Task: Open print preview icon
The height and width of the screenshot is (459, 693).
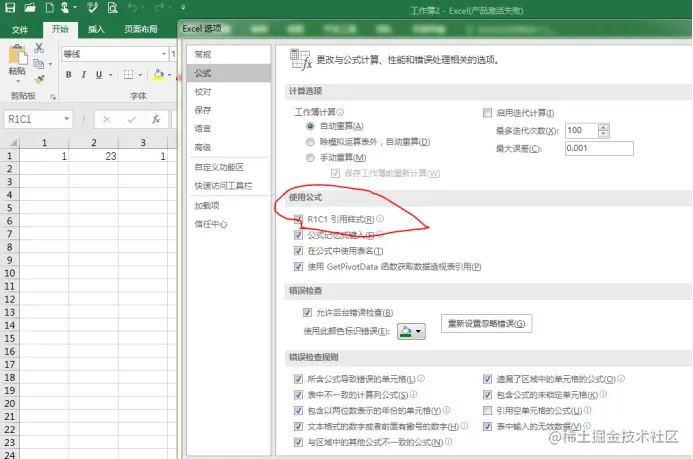Action: (113, 8)
